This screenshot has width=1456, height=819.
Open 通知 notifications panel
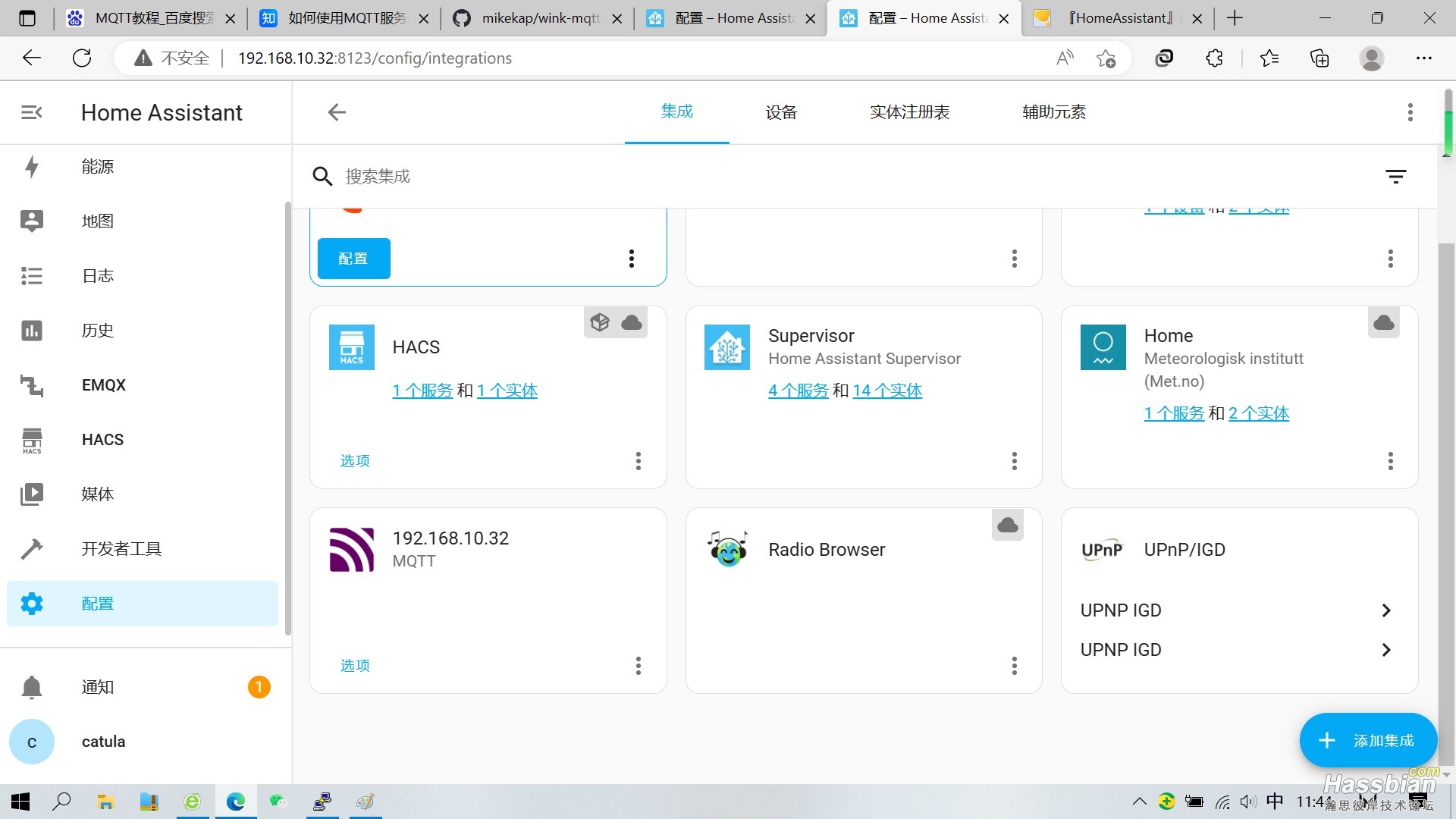click(x=143, y=687)
